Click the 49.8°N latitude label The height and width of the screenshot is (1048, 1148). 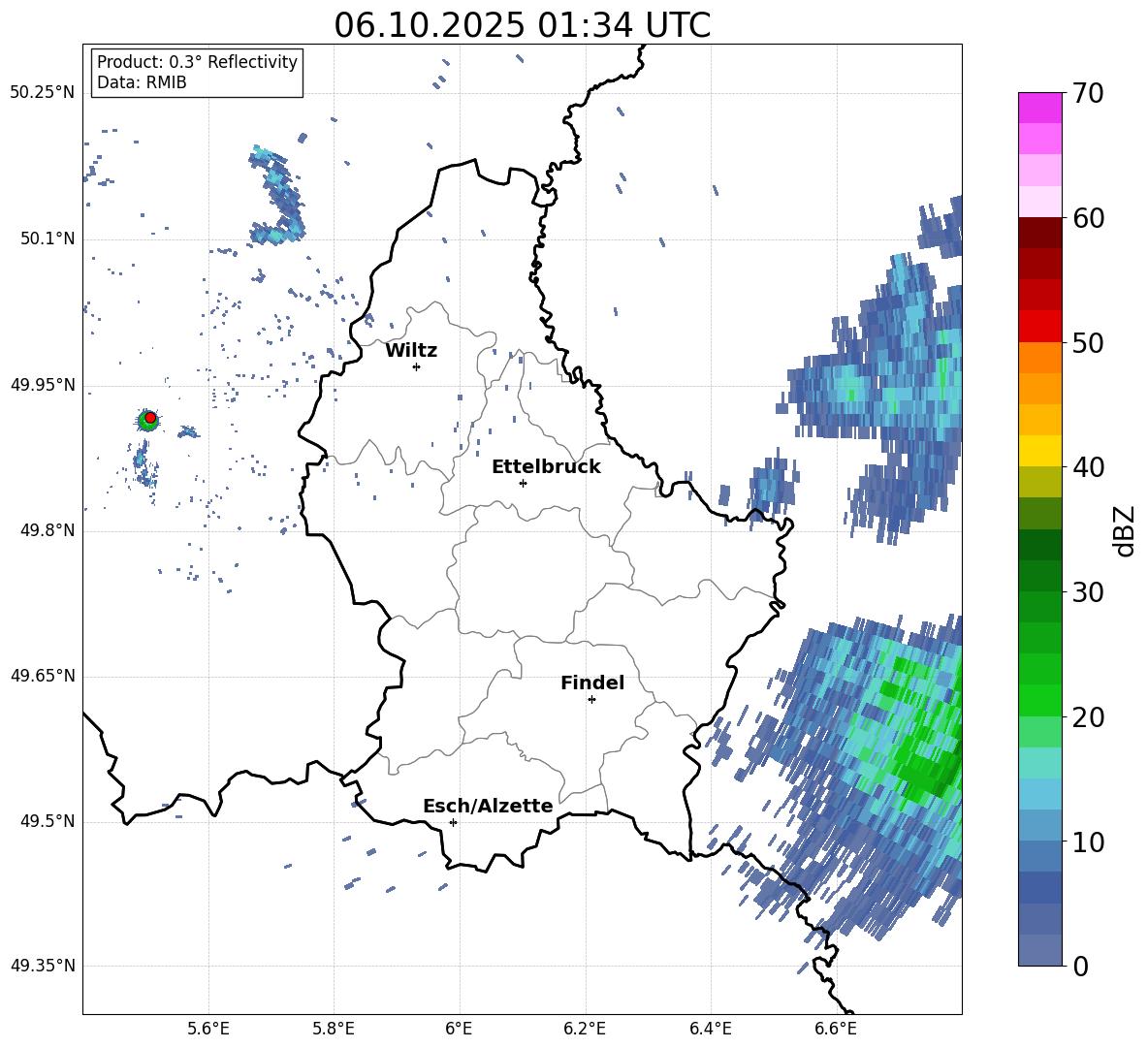tap(47, 530)
